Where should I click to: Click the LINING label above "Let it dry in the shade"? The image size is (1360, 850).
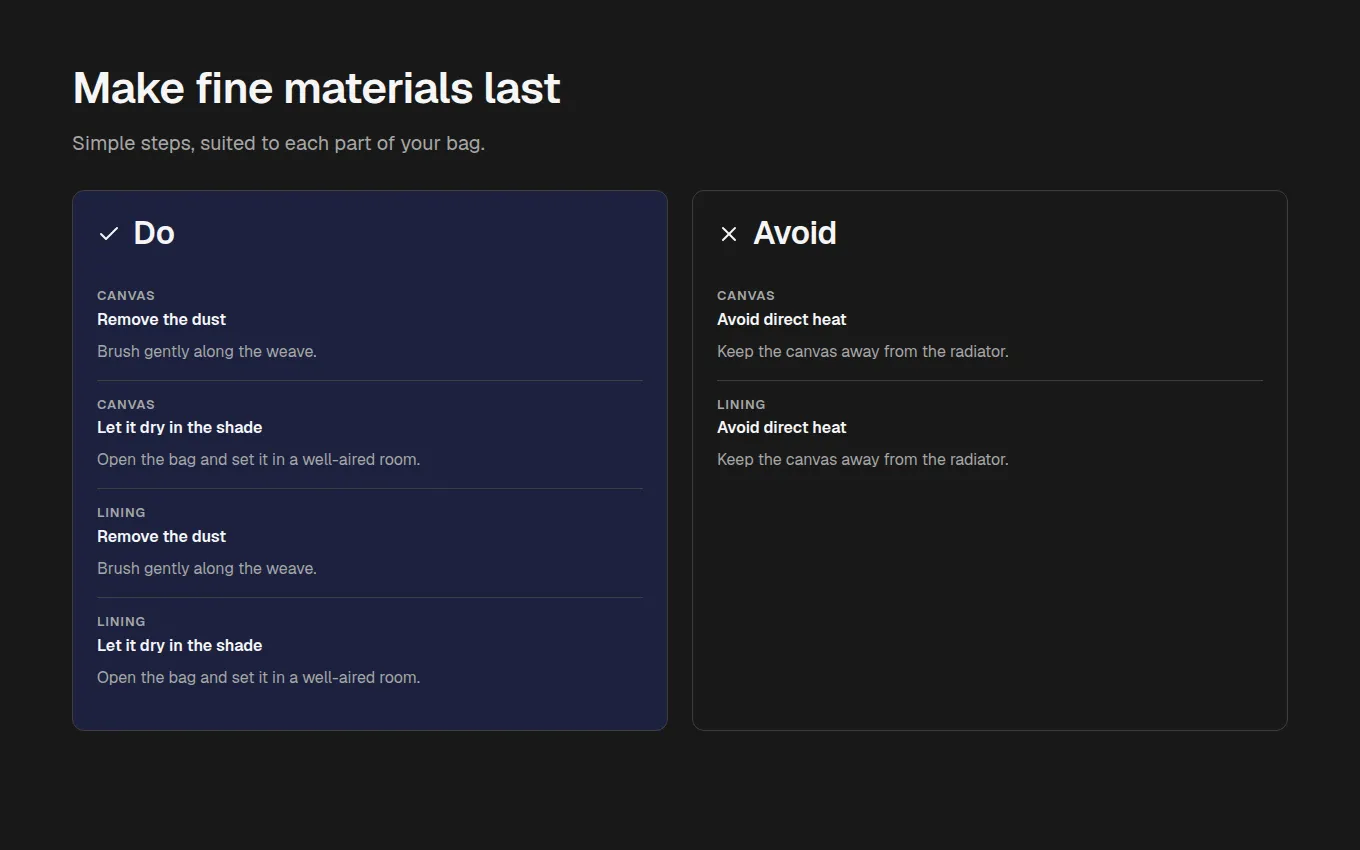(121, 621)
